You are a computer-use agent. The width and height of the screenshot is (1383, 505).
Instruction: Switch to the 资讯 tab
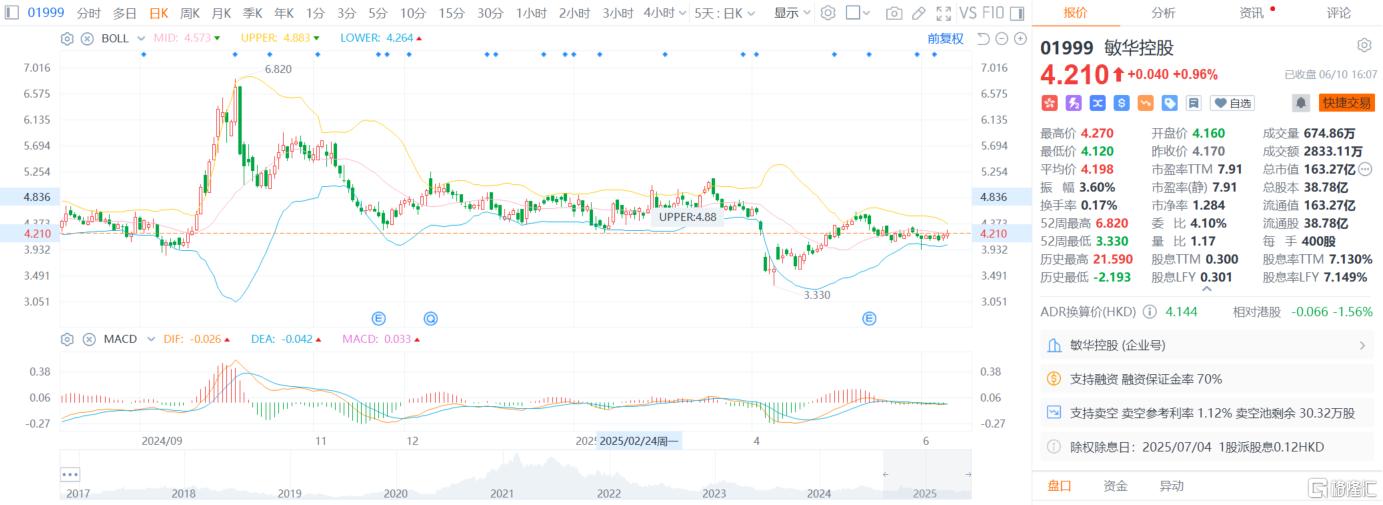click(x=1251, y=13)
